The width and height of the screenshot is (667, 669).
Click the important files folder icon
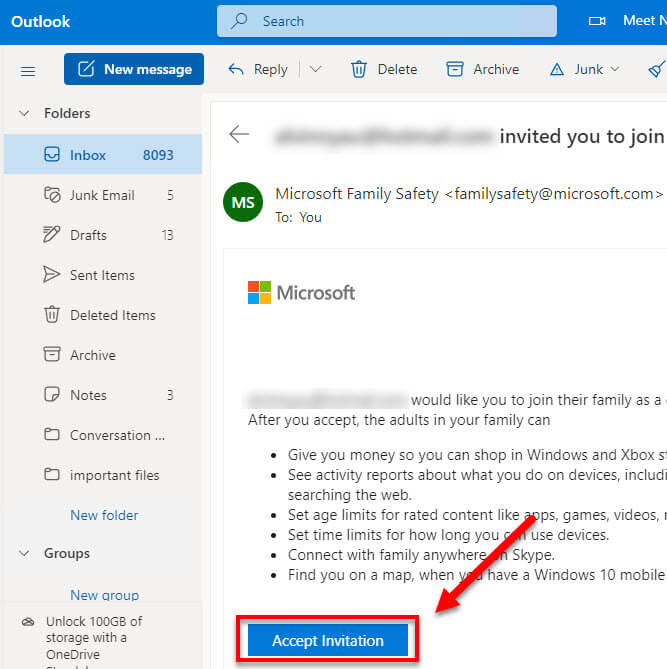[52, 474]
